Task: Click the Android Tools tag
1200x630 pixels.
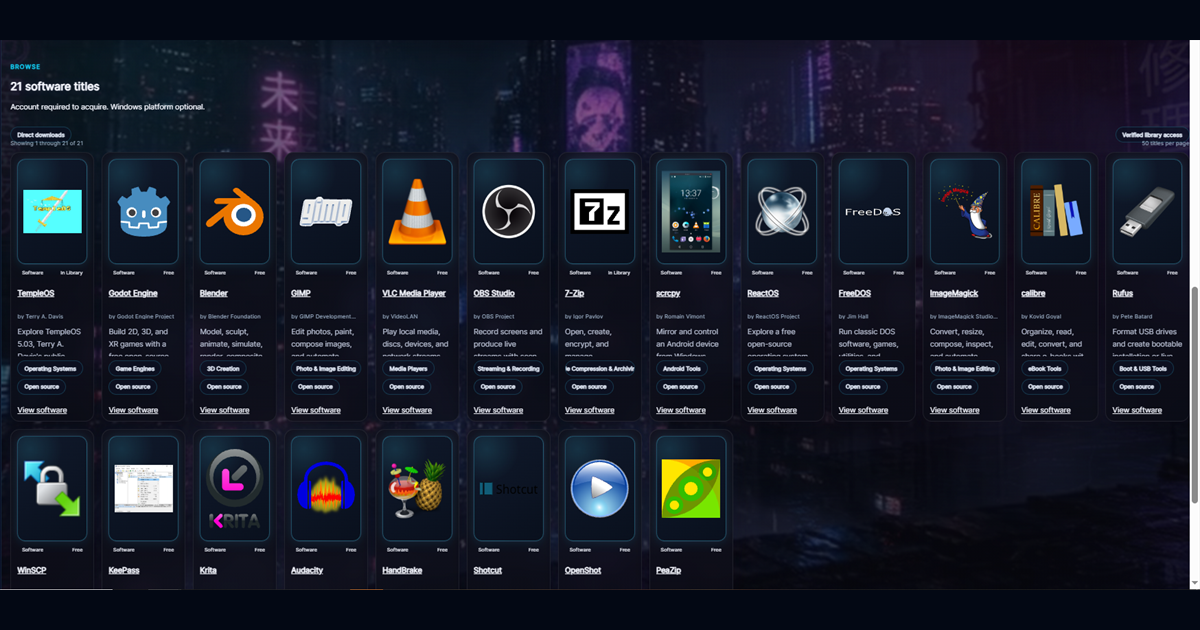Action: (x=681, y=369)
